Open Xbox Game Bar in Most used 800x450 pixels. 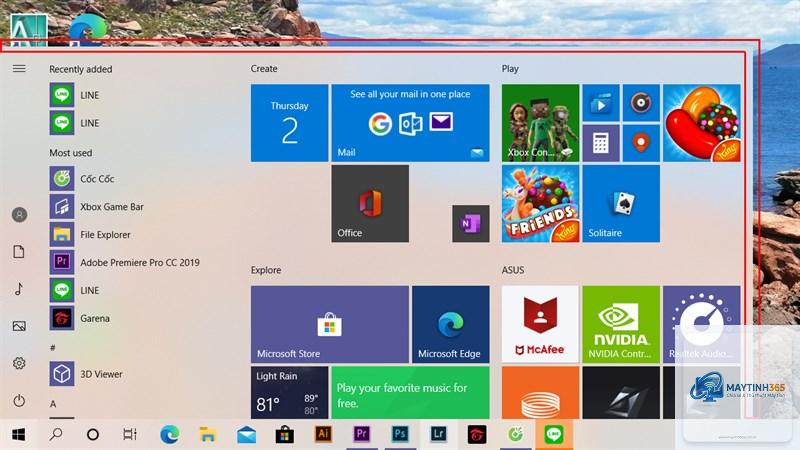138,207
